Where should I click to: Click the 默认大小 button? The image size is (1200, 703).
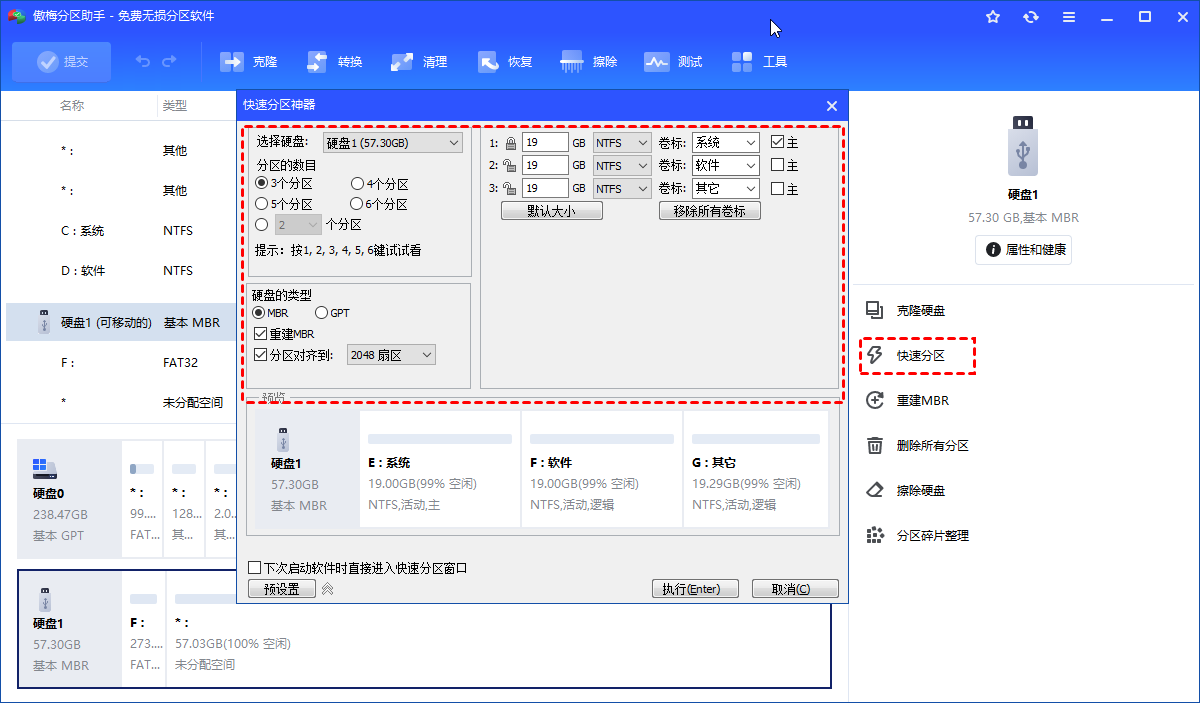pyautogui.click(x=552, y=211)
